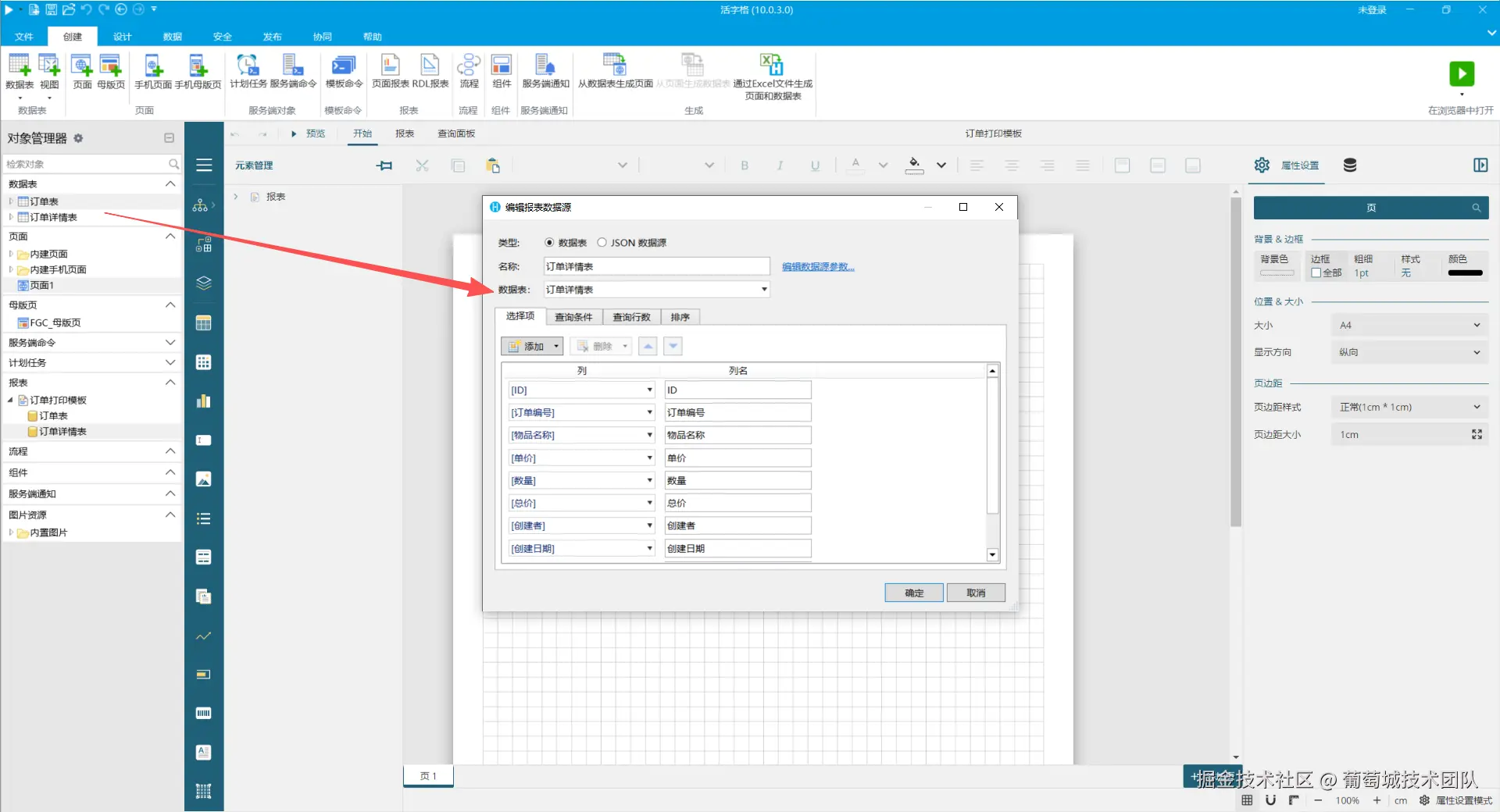This screenshot has height=812, width=1500.
Task: Click the paste icon in the report toolbar
Action: pyautogui.click(x=493, y=166)
